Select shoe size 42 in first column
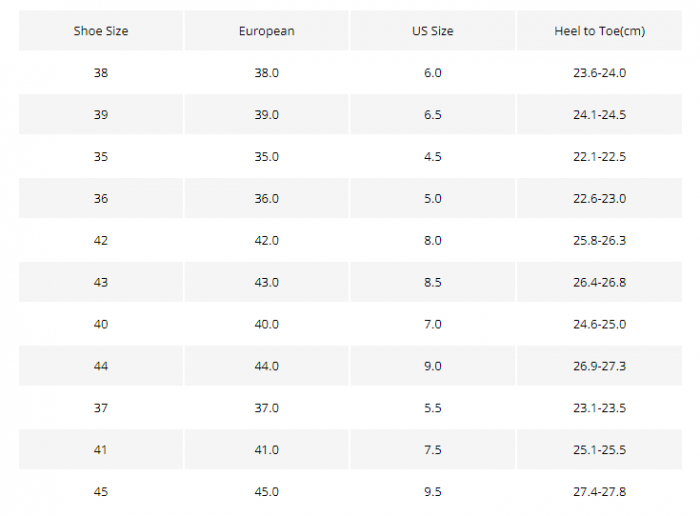Viewport: 700px width, 516px height. pyautogui.click(x=101, y=241)
